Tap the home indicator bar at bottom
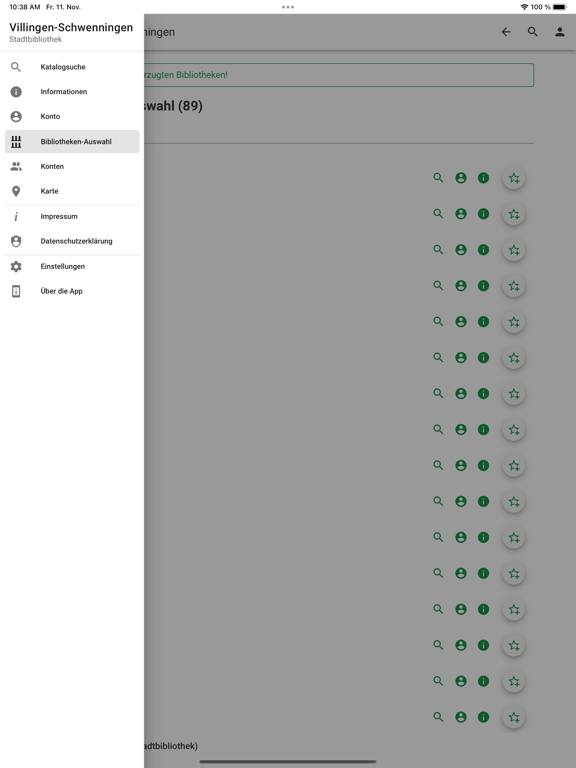This screenshot has height=768, width=576. [288, 762]
